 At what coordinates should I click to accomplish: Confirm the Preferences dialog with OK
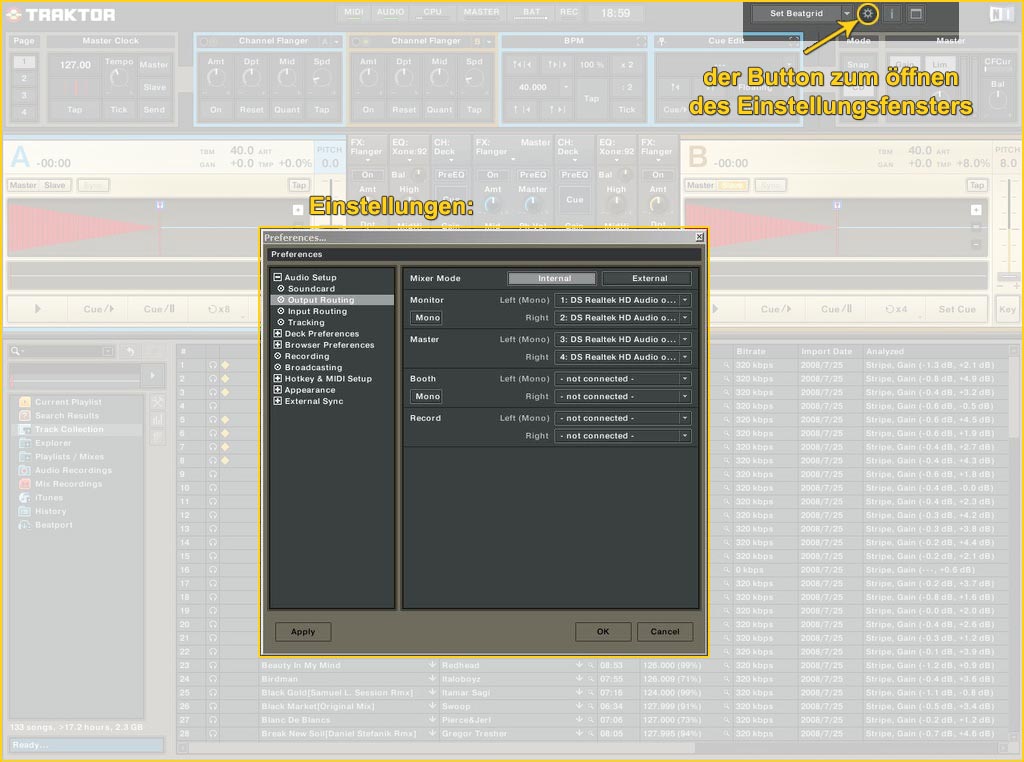click(603, 632)
